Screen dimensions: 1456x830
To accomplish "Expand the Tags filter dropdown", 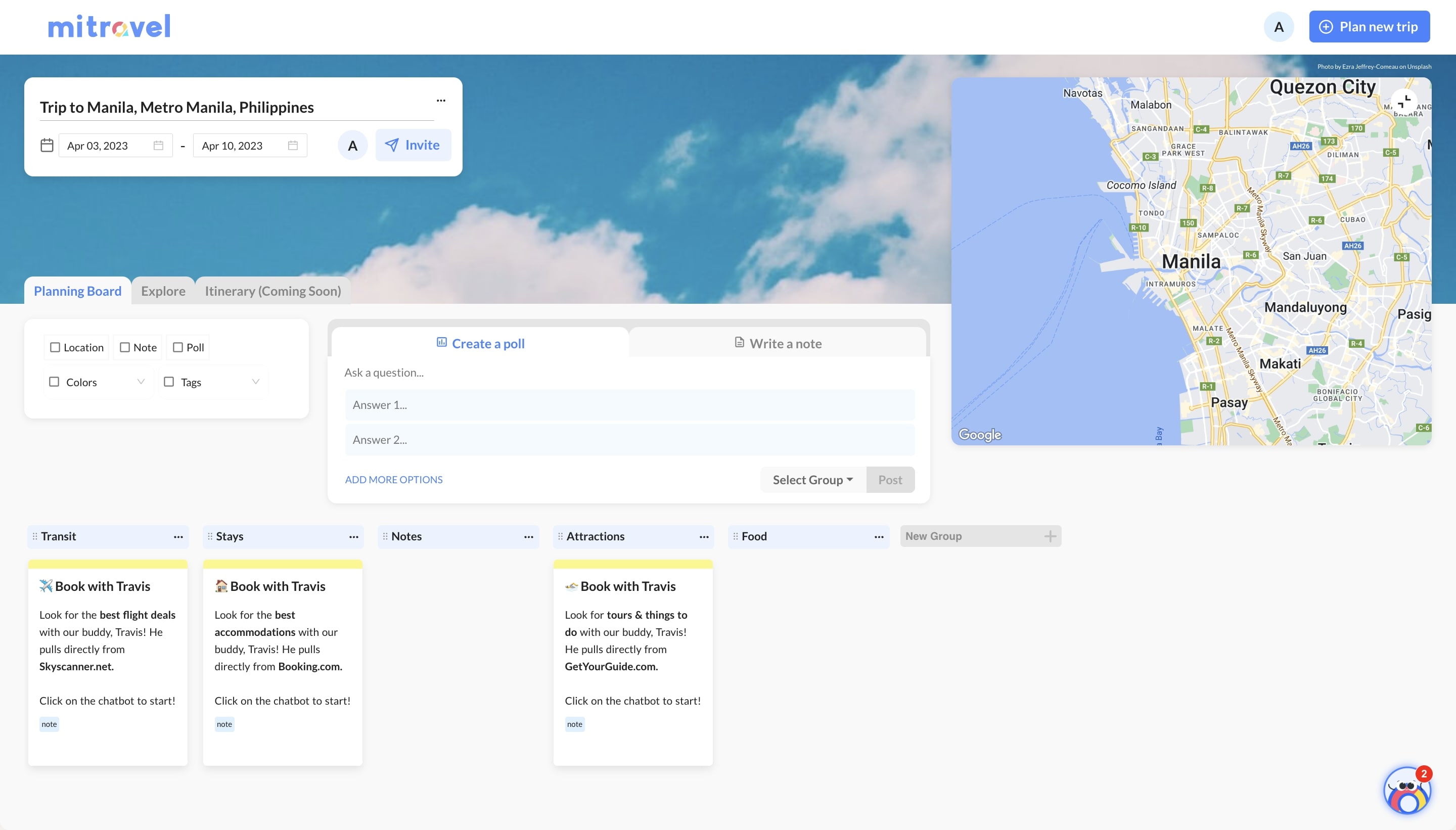I will tap(255, 381).
